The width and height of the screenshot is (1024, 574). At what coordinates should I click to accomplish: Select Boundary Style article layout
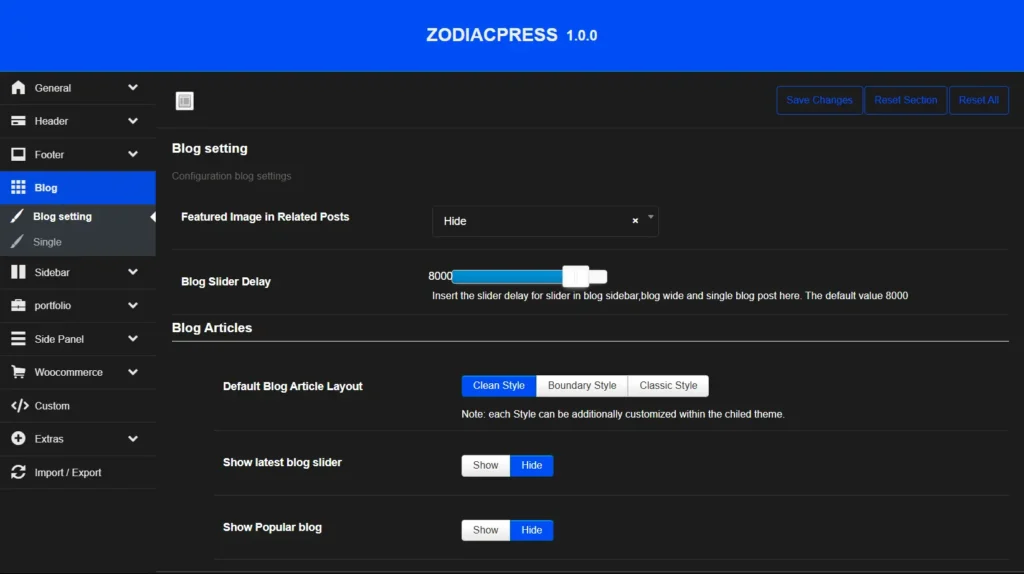(x=582, y=386)
